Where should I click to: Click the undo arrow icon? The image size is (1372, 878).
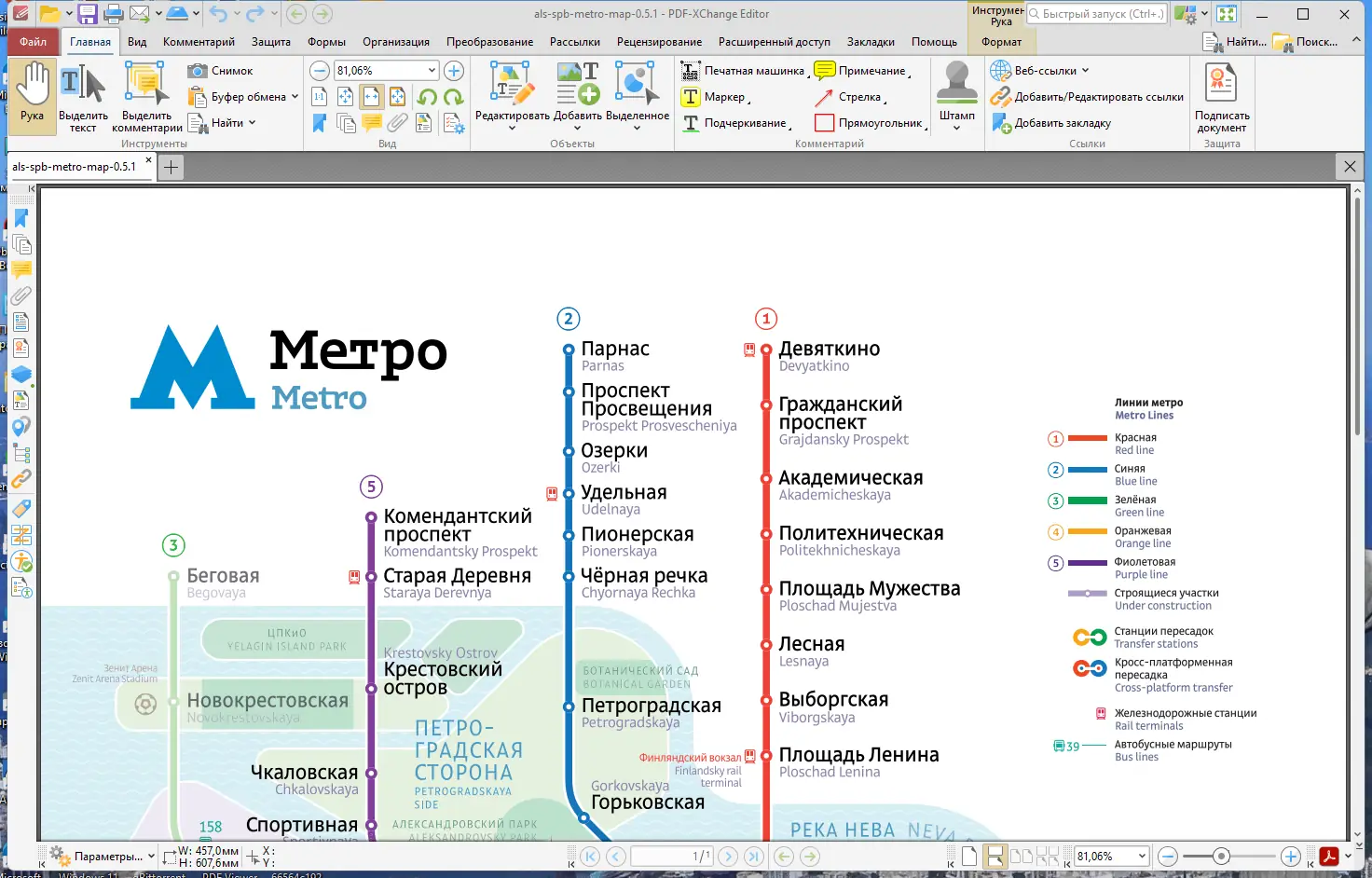click(x=218, y=14)
